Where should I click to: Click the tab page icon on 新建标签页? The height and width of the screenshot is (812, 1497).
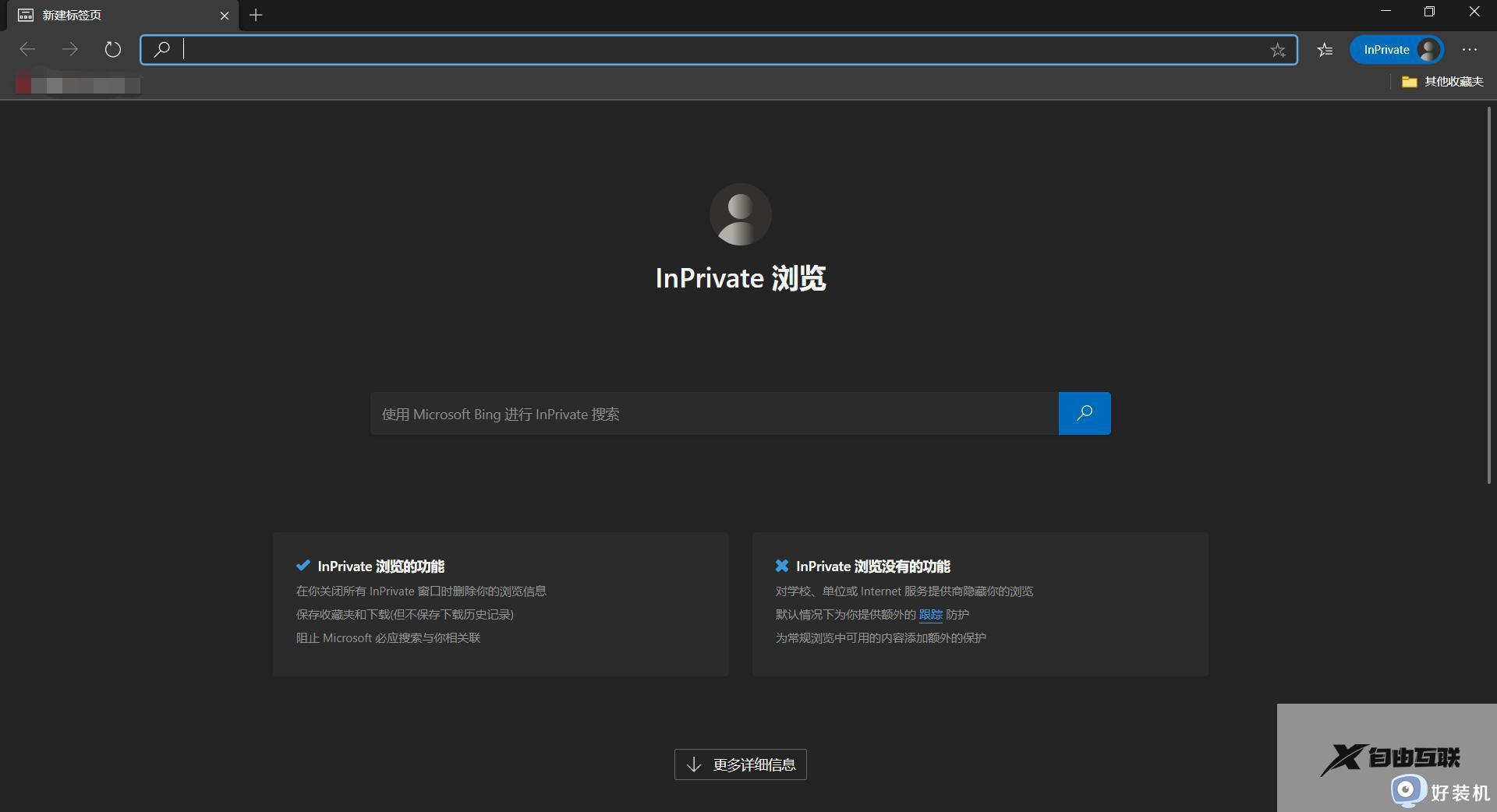pos(26,15)
